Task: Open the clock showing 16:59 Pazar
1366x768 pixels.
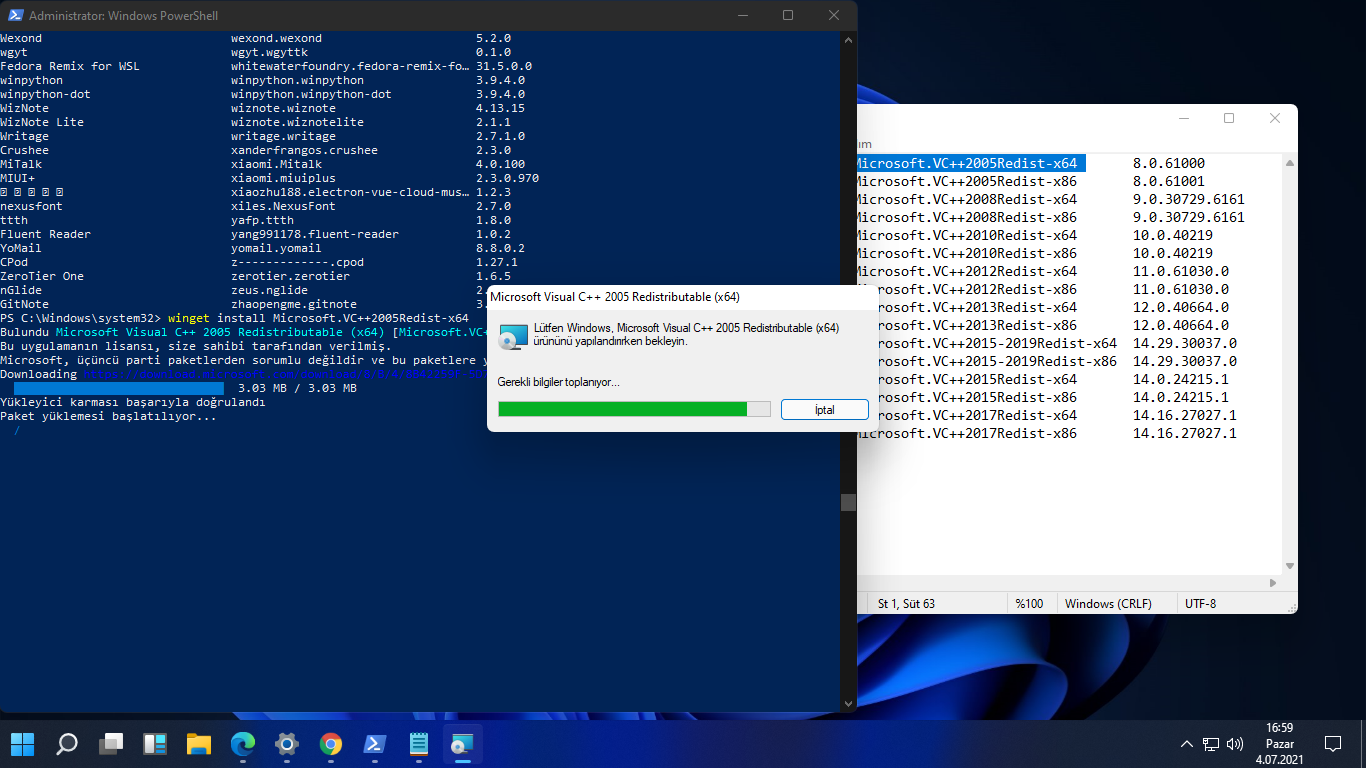Action: tap(1279, 744)
